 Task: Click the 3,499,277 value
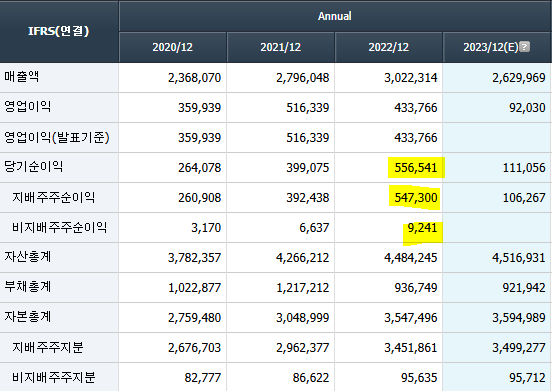(x=519, y=348)
